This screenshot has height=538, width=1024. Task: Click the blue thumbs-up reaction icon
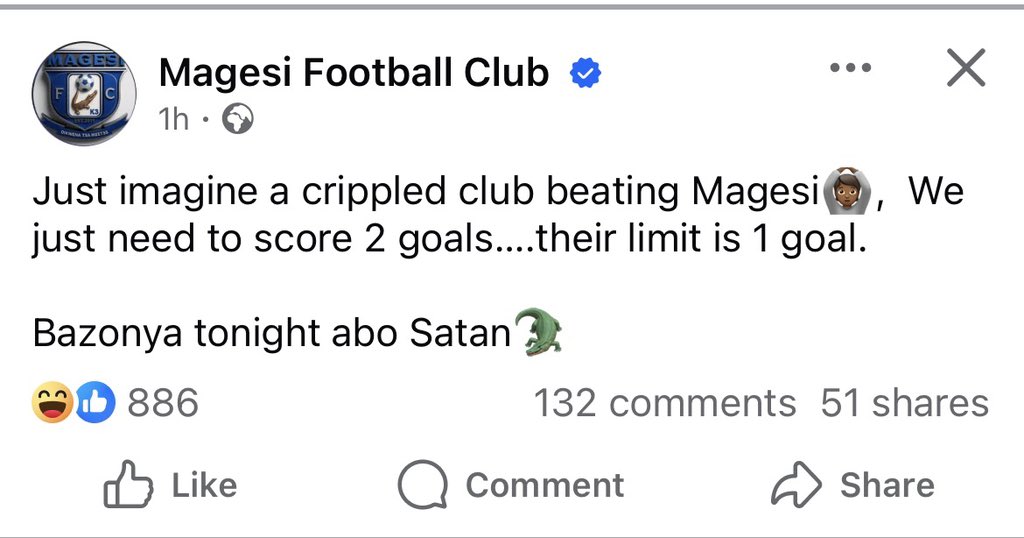(95, 402)
